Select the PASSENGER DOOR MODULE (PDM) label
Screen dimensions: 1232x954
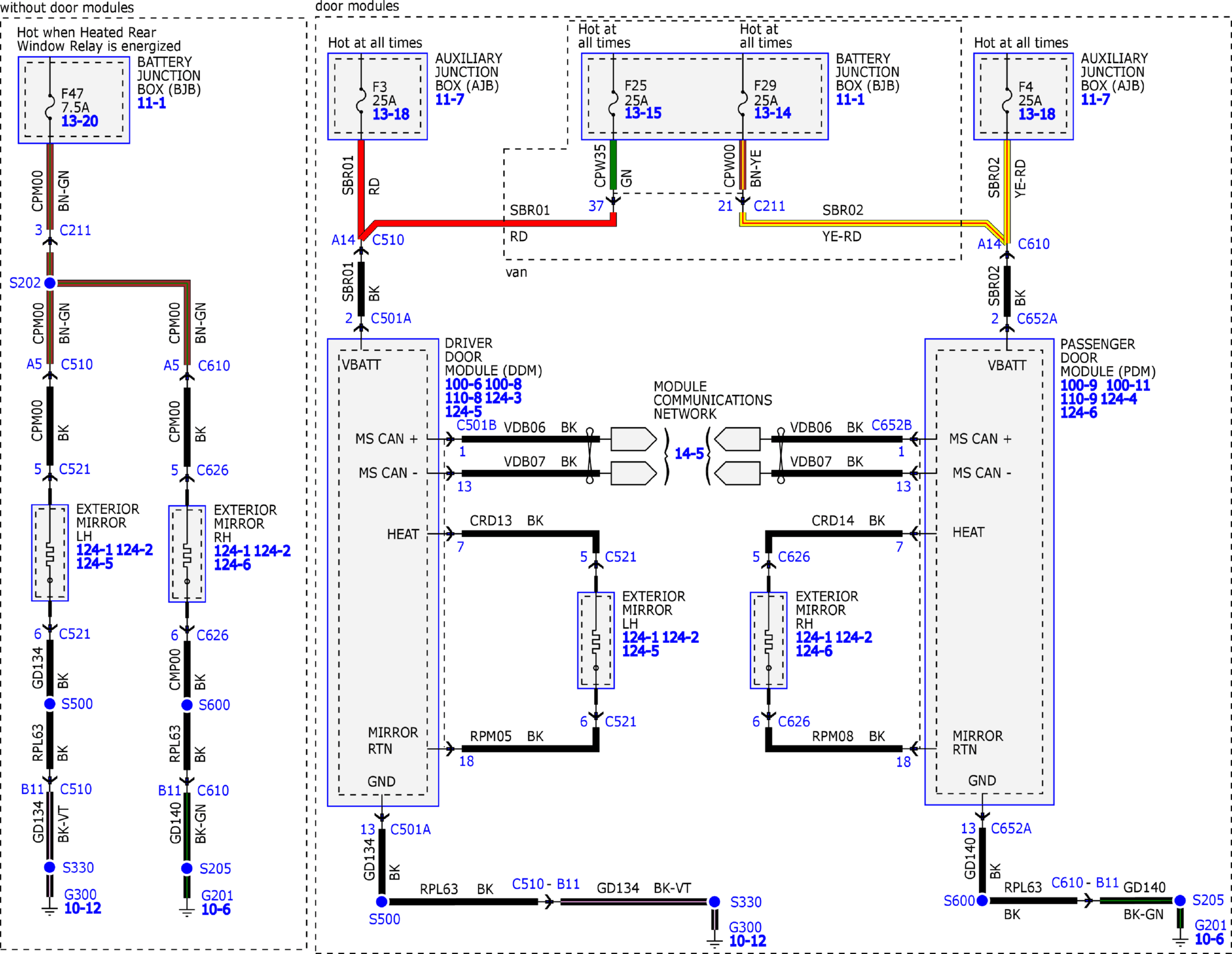(x=1108, y=358)
